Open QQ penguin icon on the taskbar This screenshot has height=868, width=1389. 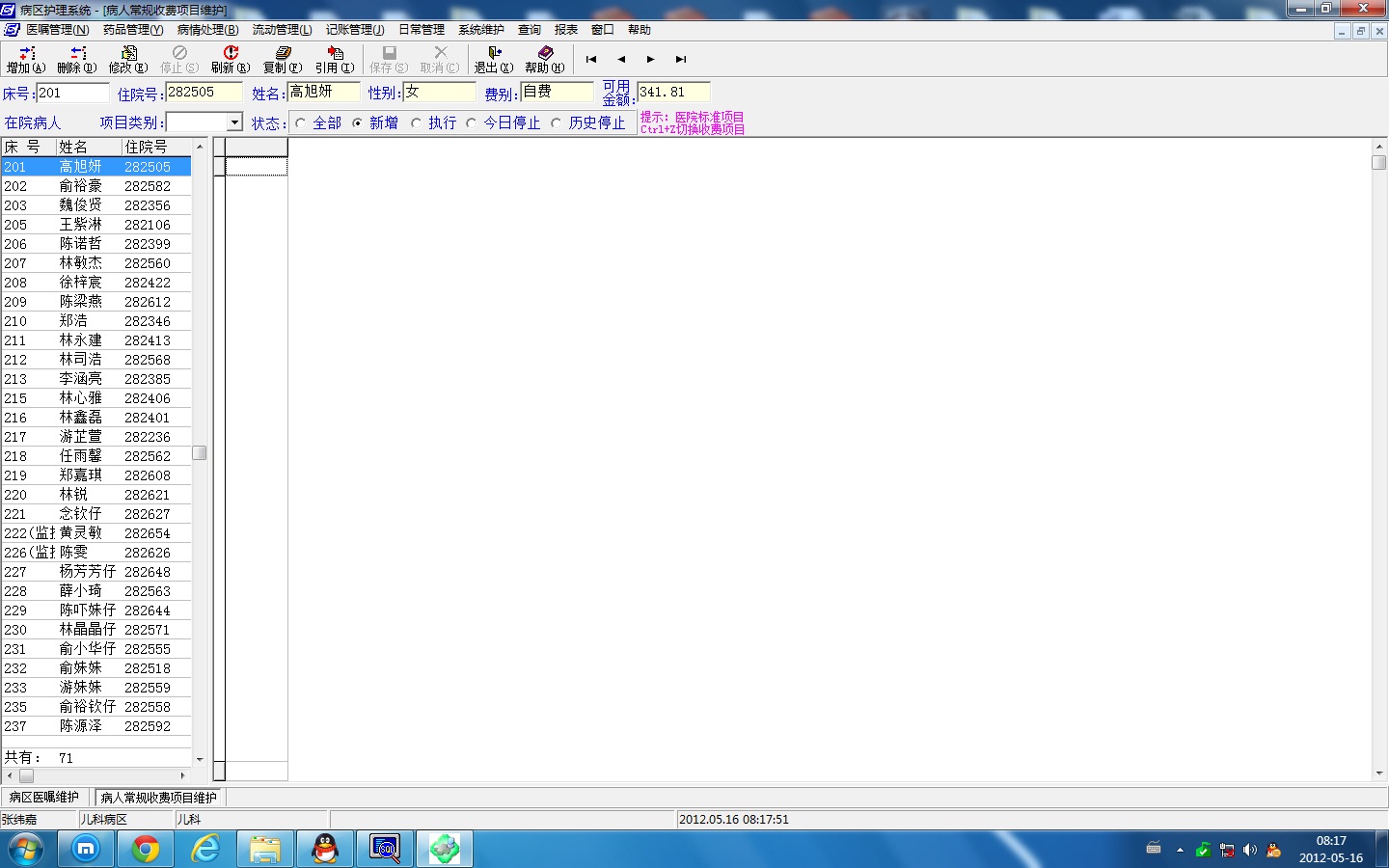point(325,850)
